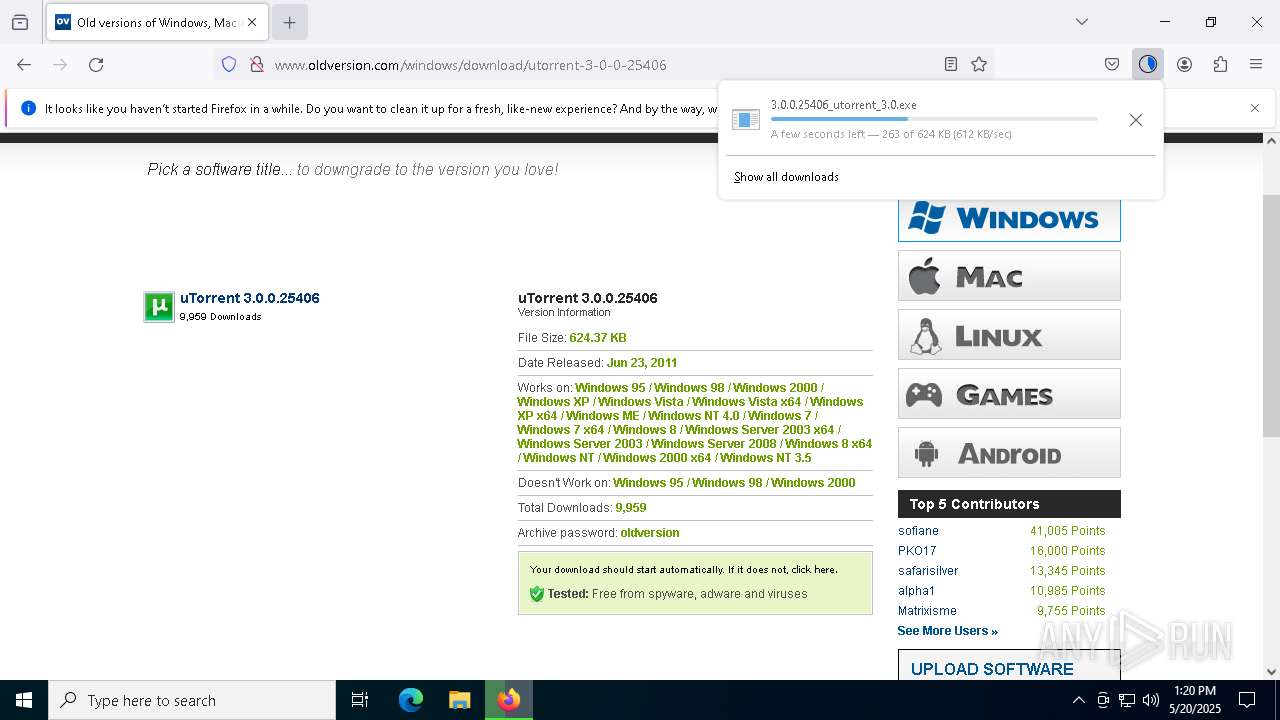This screenshot has width=1280, height=720.
Task: Bookmark this page with star icon
Action: point(979,64)
